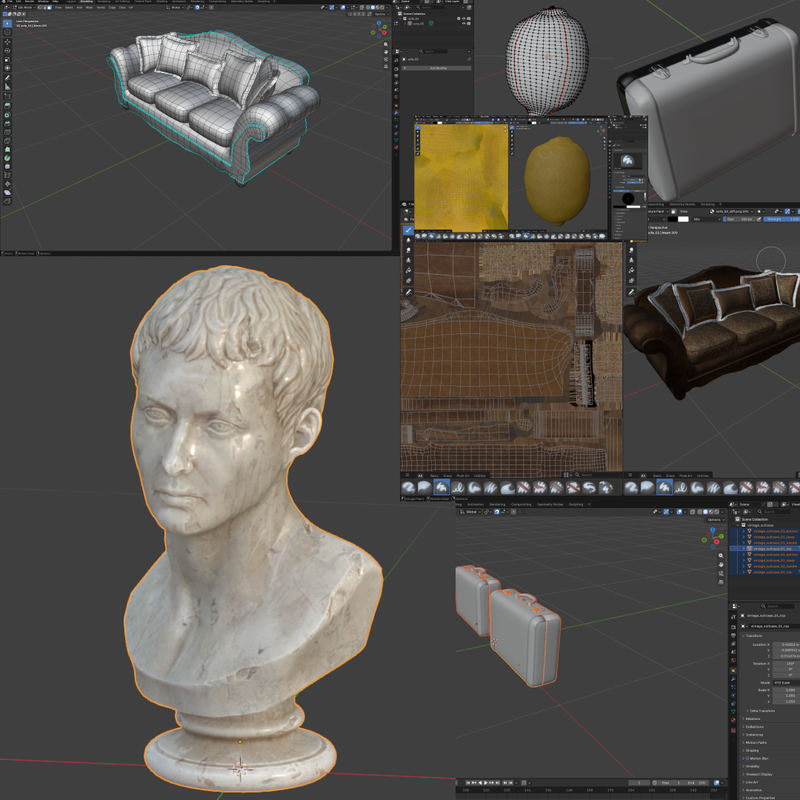The height and width of the screenshot is (800, 800).
Task: Open XYZ Euler rotation mode dropdown
Action: click(786, 683)
